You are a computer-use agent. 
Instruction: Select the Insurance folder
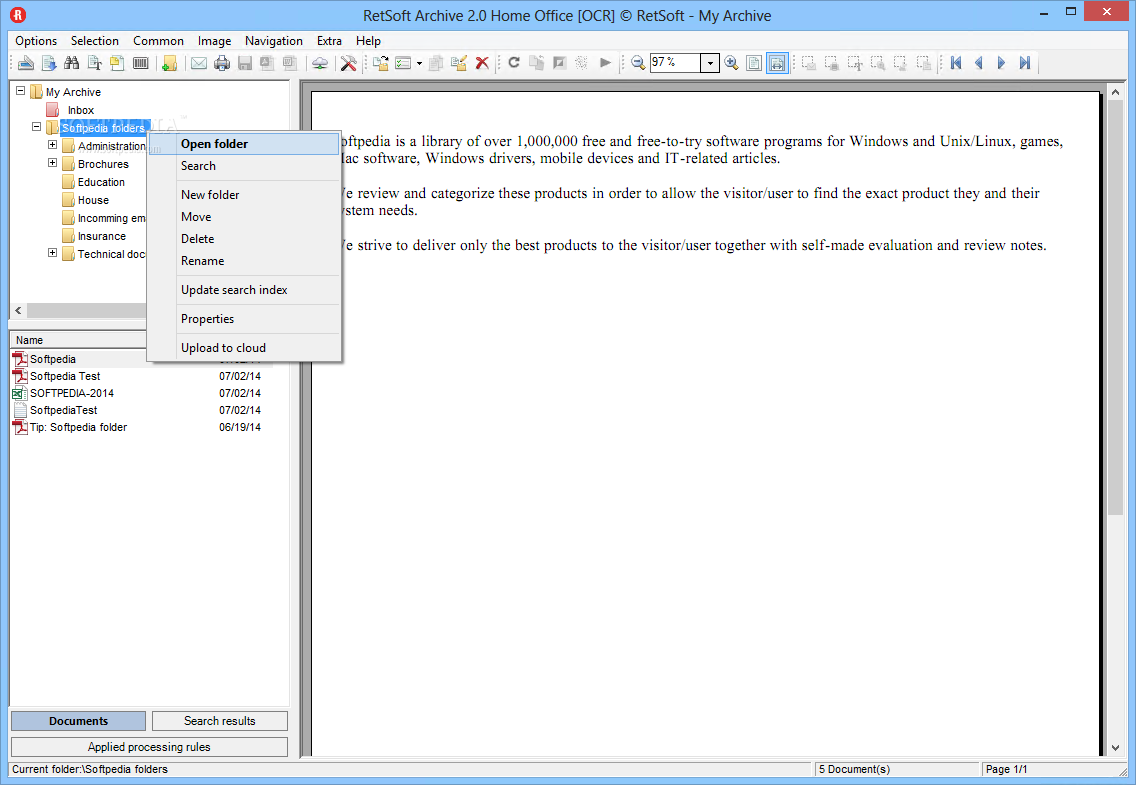point(101,236)
